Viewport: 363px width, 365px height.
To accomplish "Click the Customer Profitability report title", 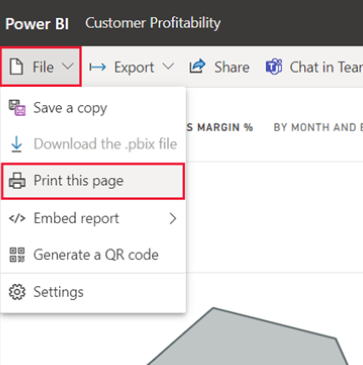I will (153, 23).
